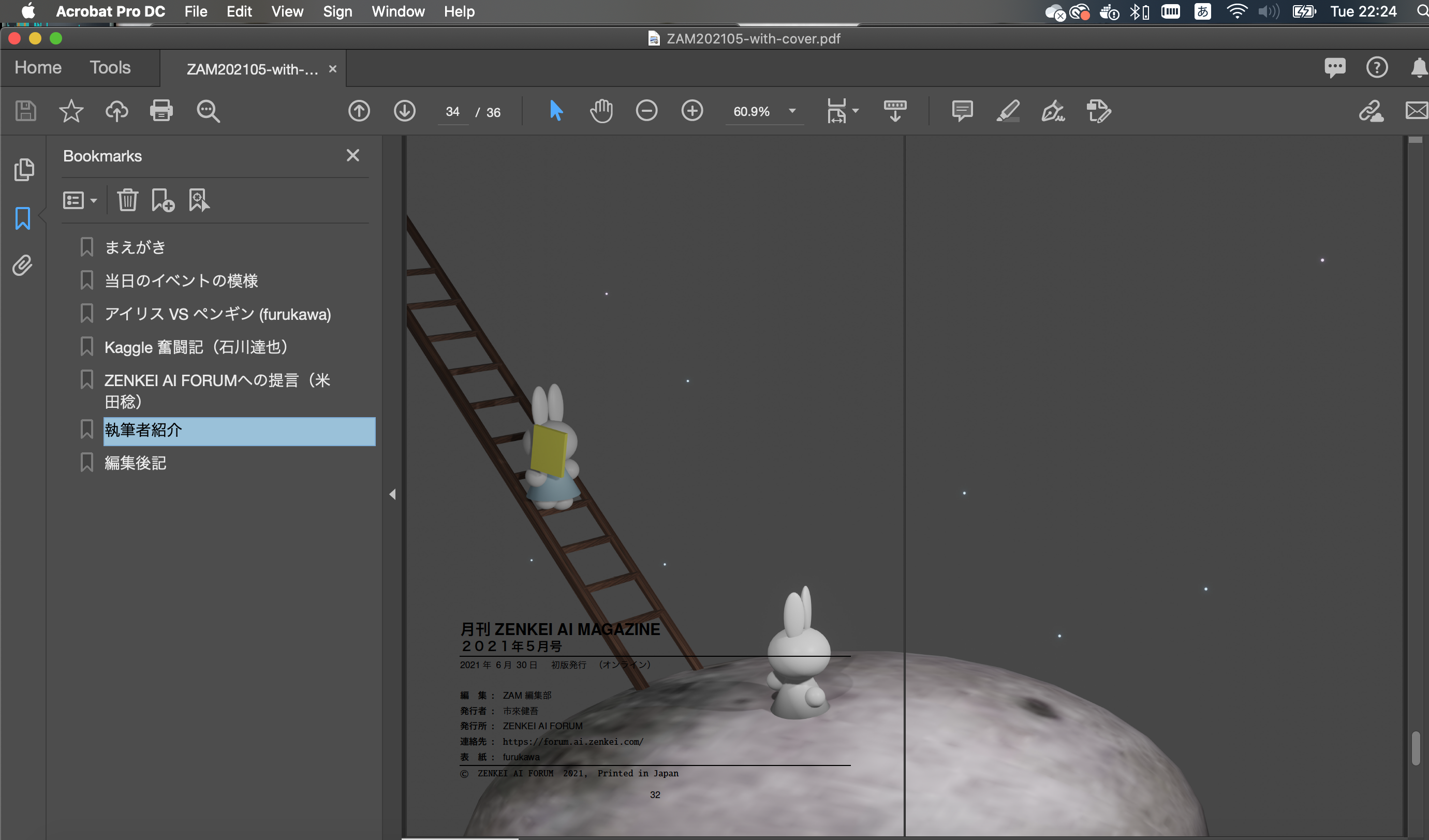The width and height of the screenshot is (1429, 840).
Task: Print the document
Action: click(161, 111)
